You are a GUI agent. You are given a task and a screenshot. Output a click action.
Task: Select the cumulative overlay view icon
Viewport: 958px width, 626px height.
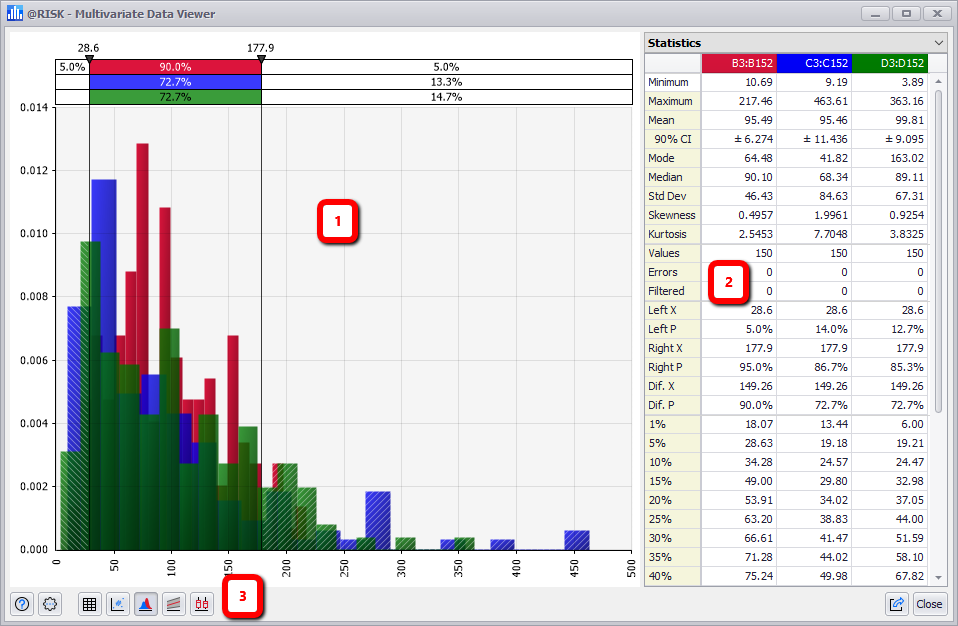pos(173,604)
